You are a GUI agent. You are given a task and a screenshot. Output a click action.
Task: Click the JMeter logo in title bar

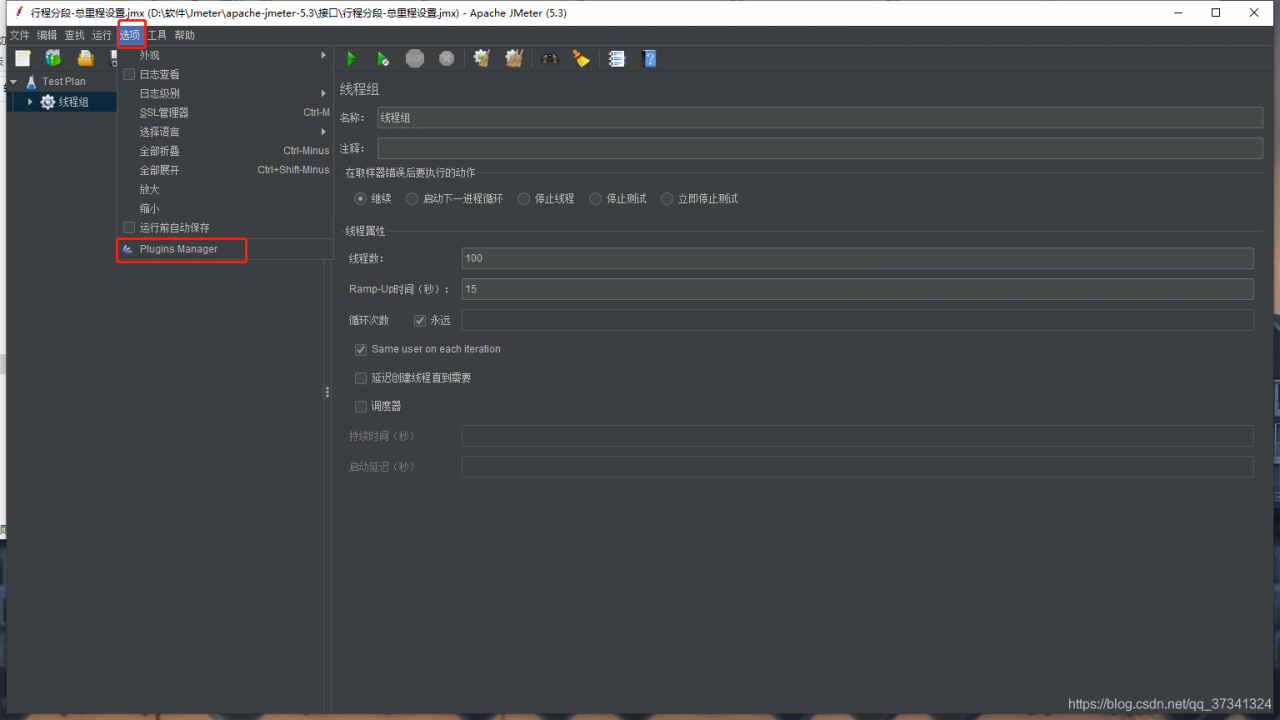[x=19, y=13]
